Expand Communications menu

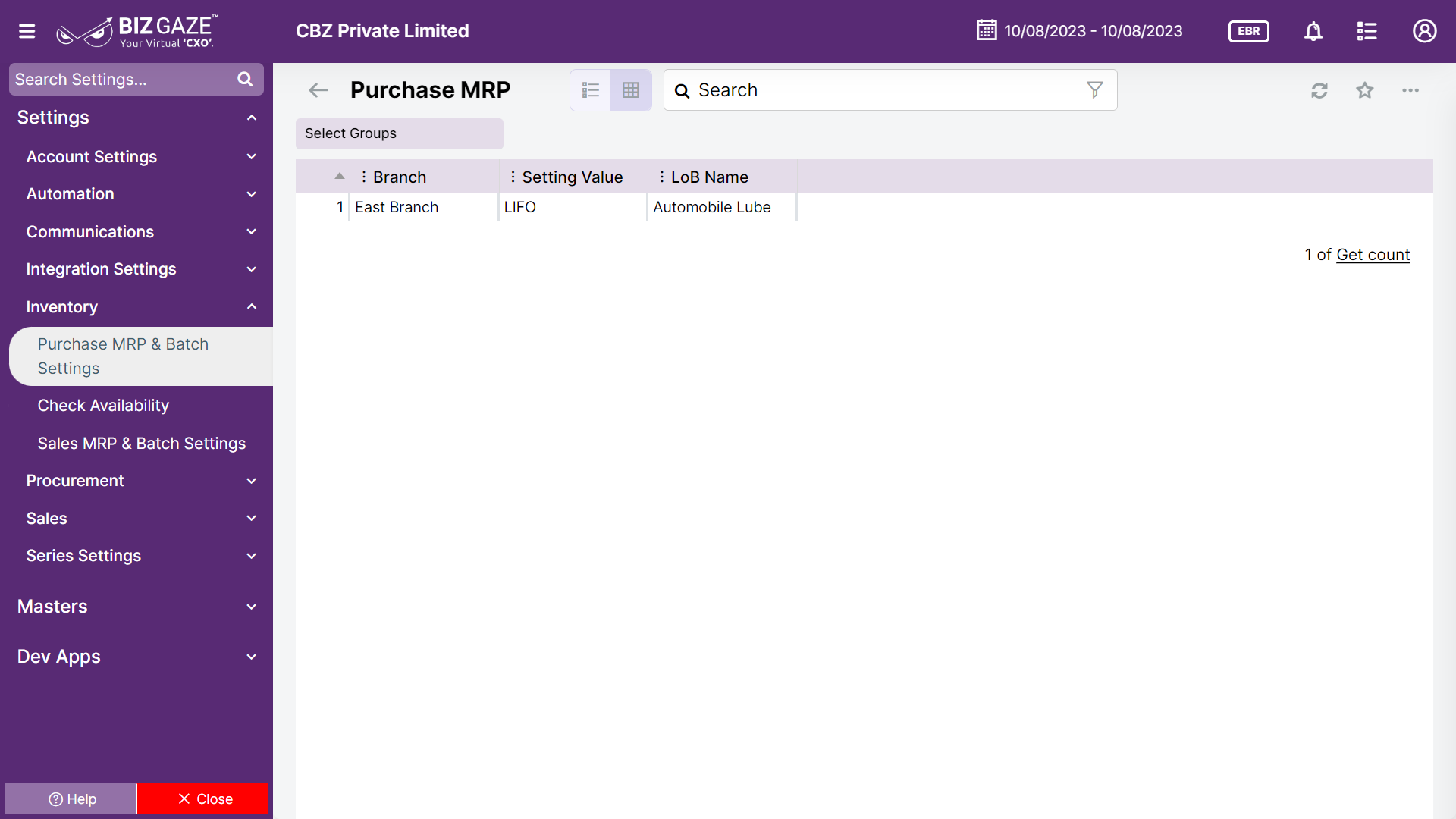(x=252, y=232)
